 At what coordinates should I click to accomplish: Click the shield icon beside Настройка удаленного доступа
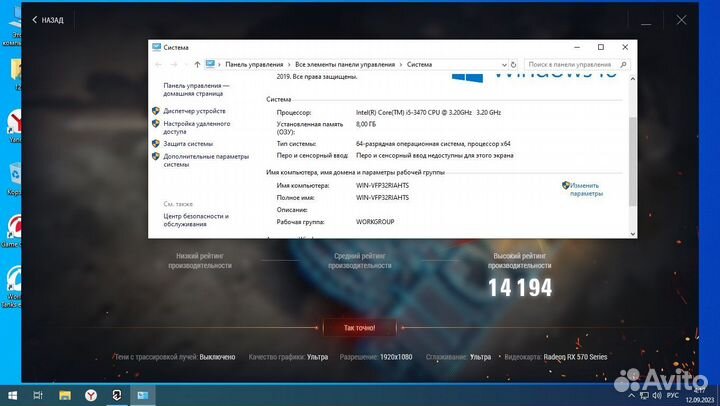click(x=156, y=124)
